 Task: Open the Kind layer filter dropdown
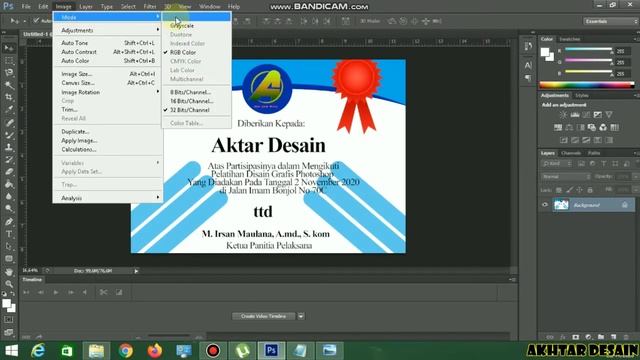557,164
